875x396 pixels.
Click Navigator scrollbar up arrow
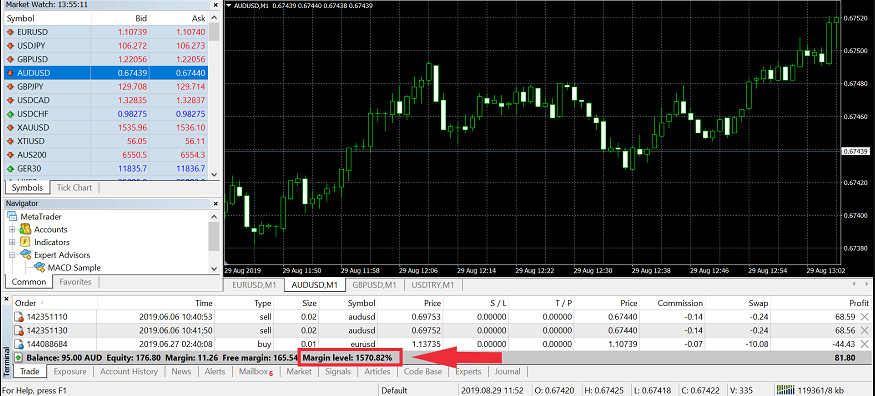214,216
